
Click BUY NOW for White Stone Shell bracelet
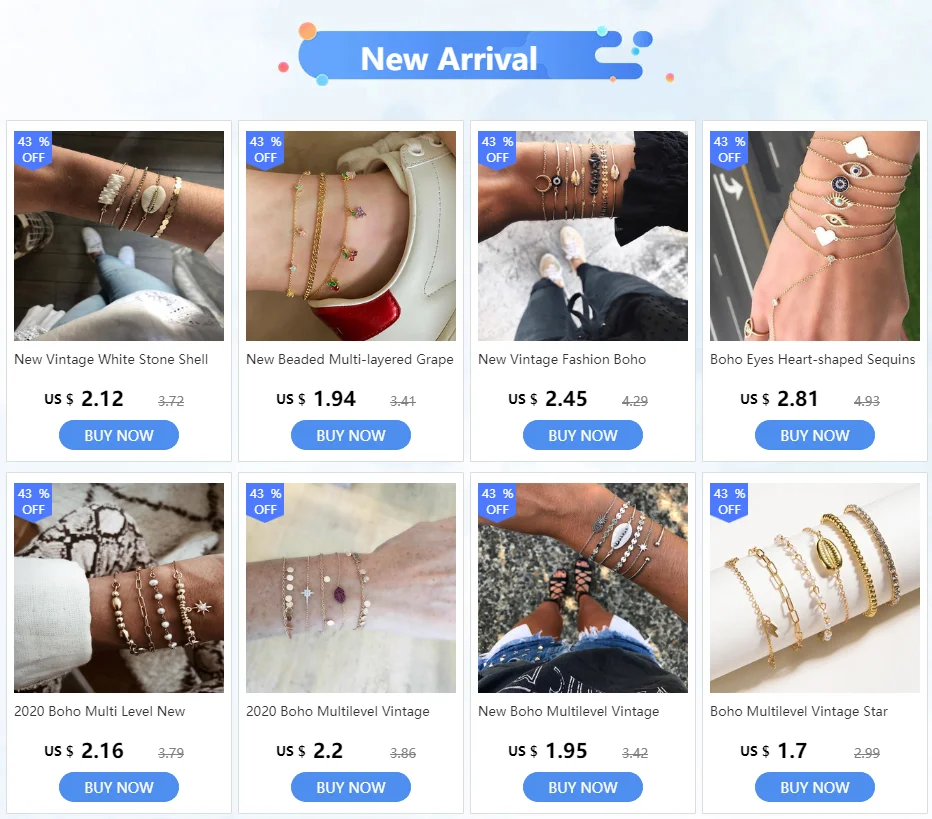click(x=119, y=435)
